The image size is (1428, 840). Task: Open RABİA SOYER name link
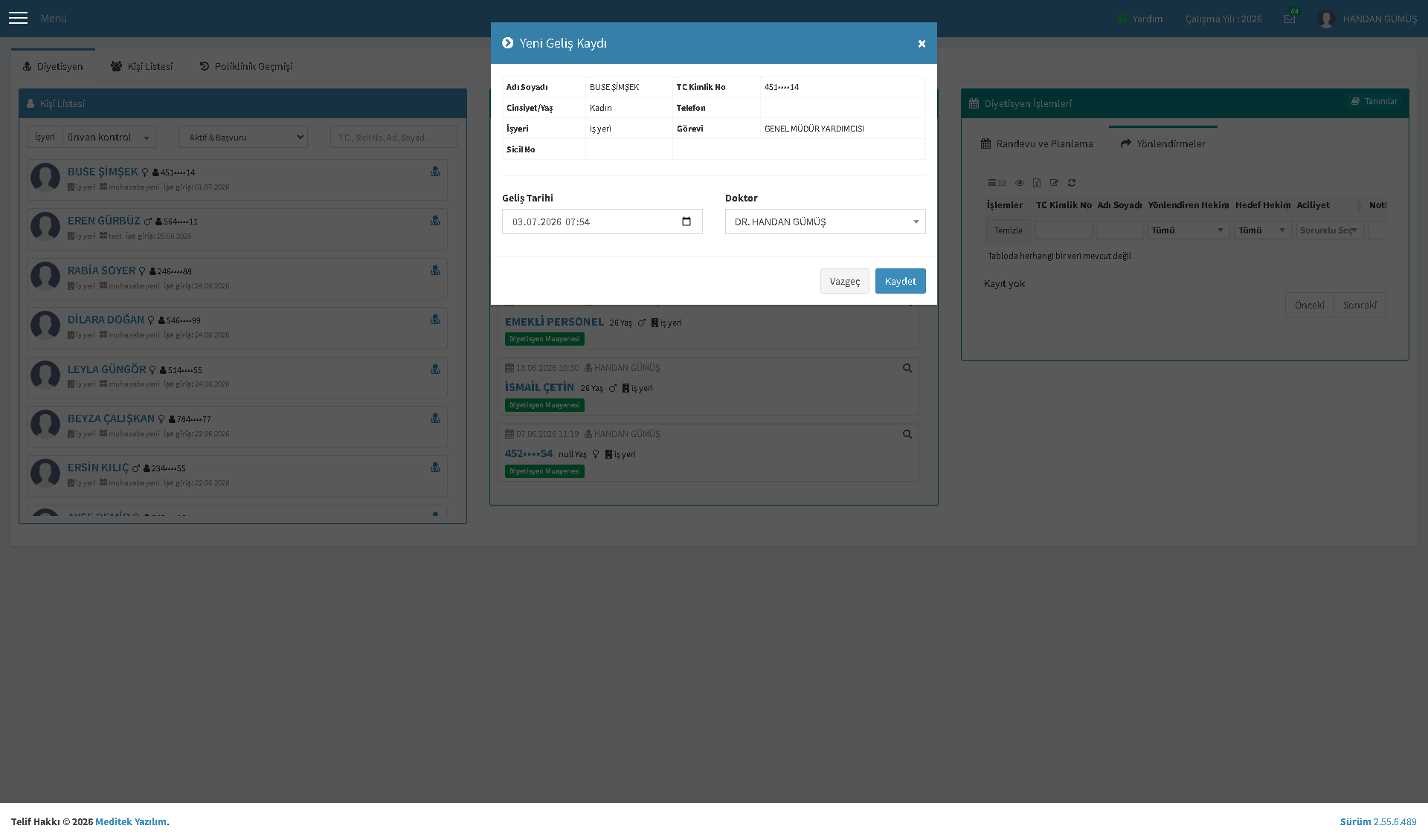101,271
